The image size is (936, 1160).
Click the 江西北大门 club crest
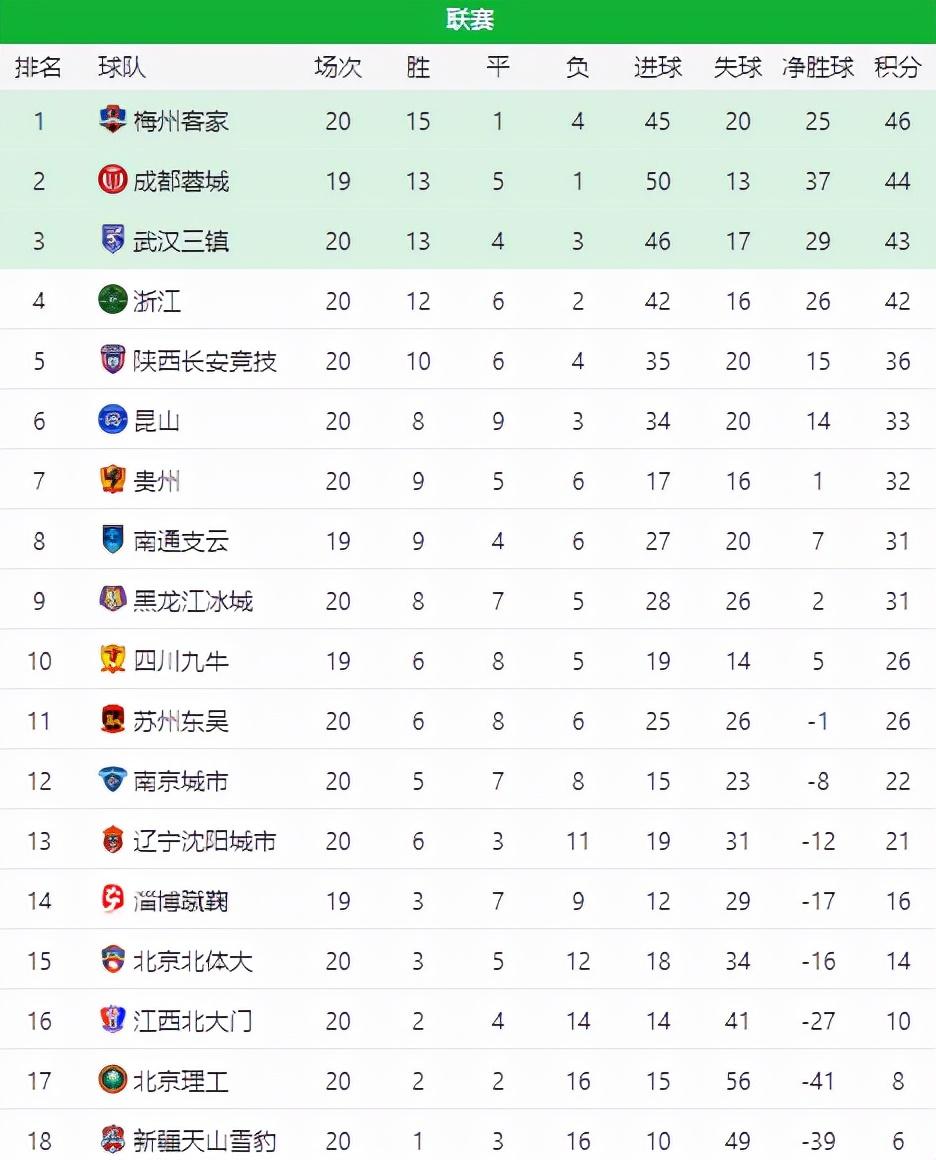pyautogui.click(x=112, y=1019)
